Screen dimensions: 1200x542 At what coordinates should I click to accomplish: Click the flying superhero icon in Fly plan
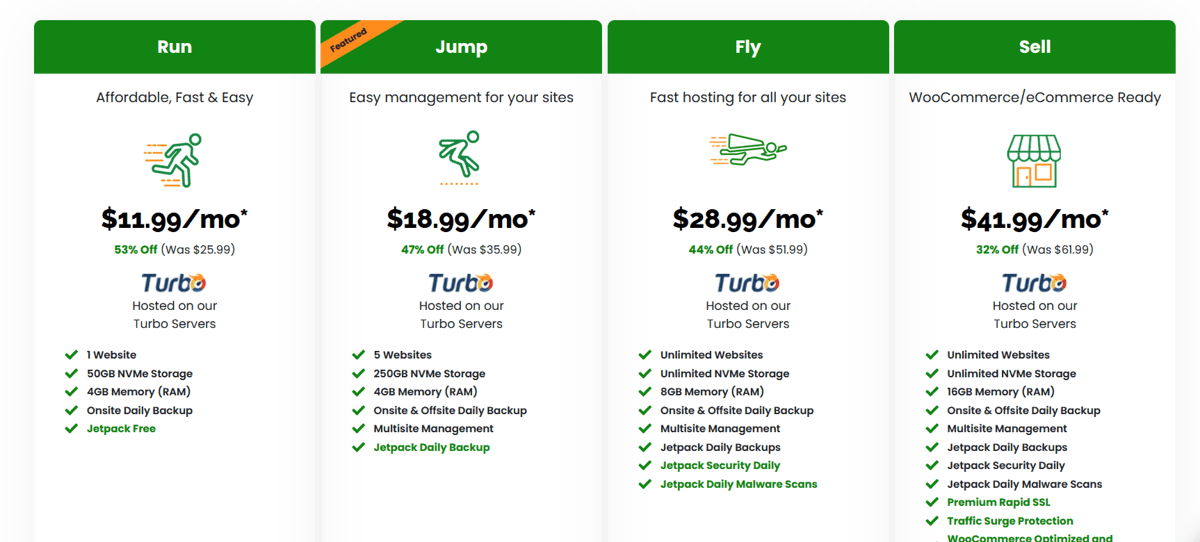click(747, 151)
